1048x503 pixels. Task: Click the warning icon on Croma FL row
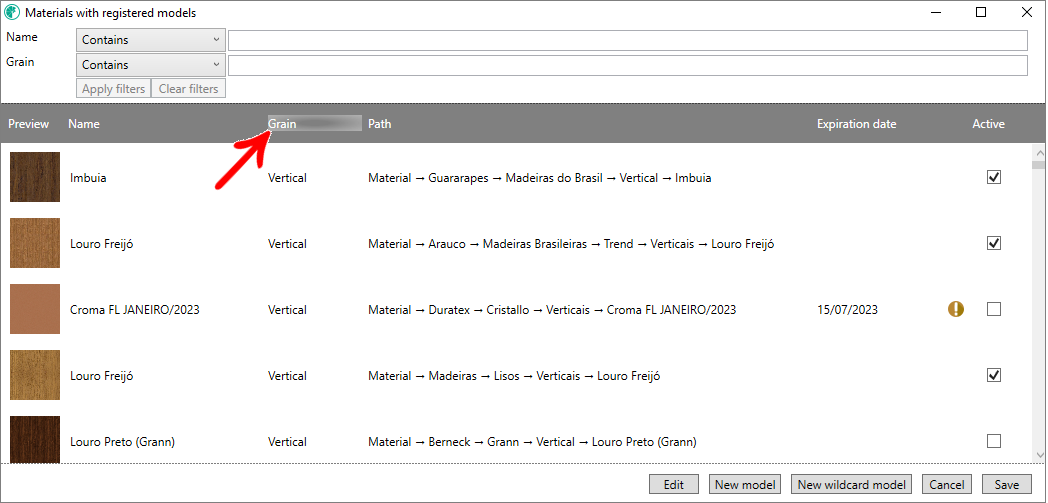point(956,309)
